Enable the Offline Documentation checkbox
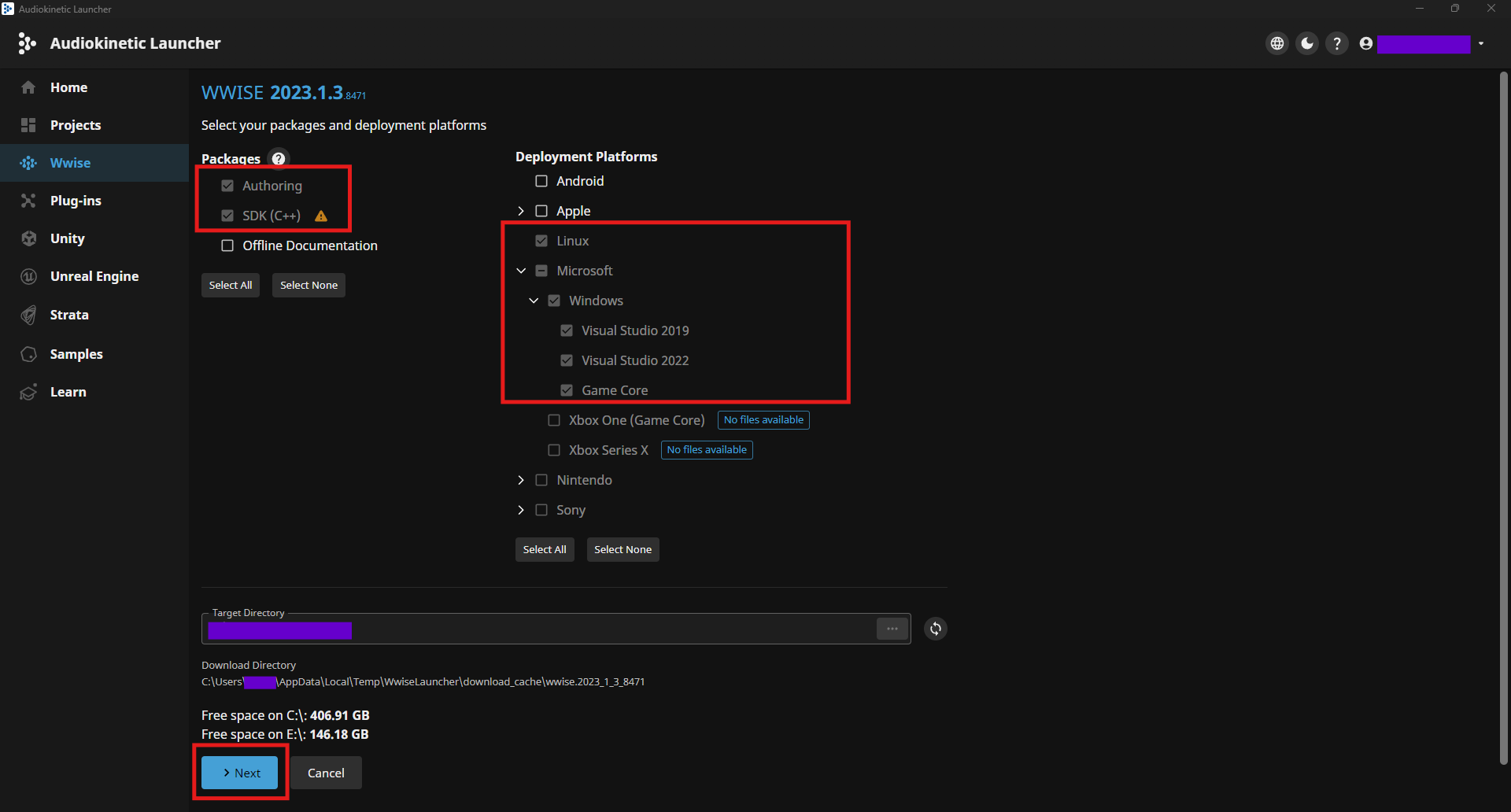Screen dimensions: 1511x812 [227, 245]
